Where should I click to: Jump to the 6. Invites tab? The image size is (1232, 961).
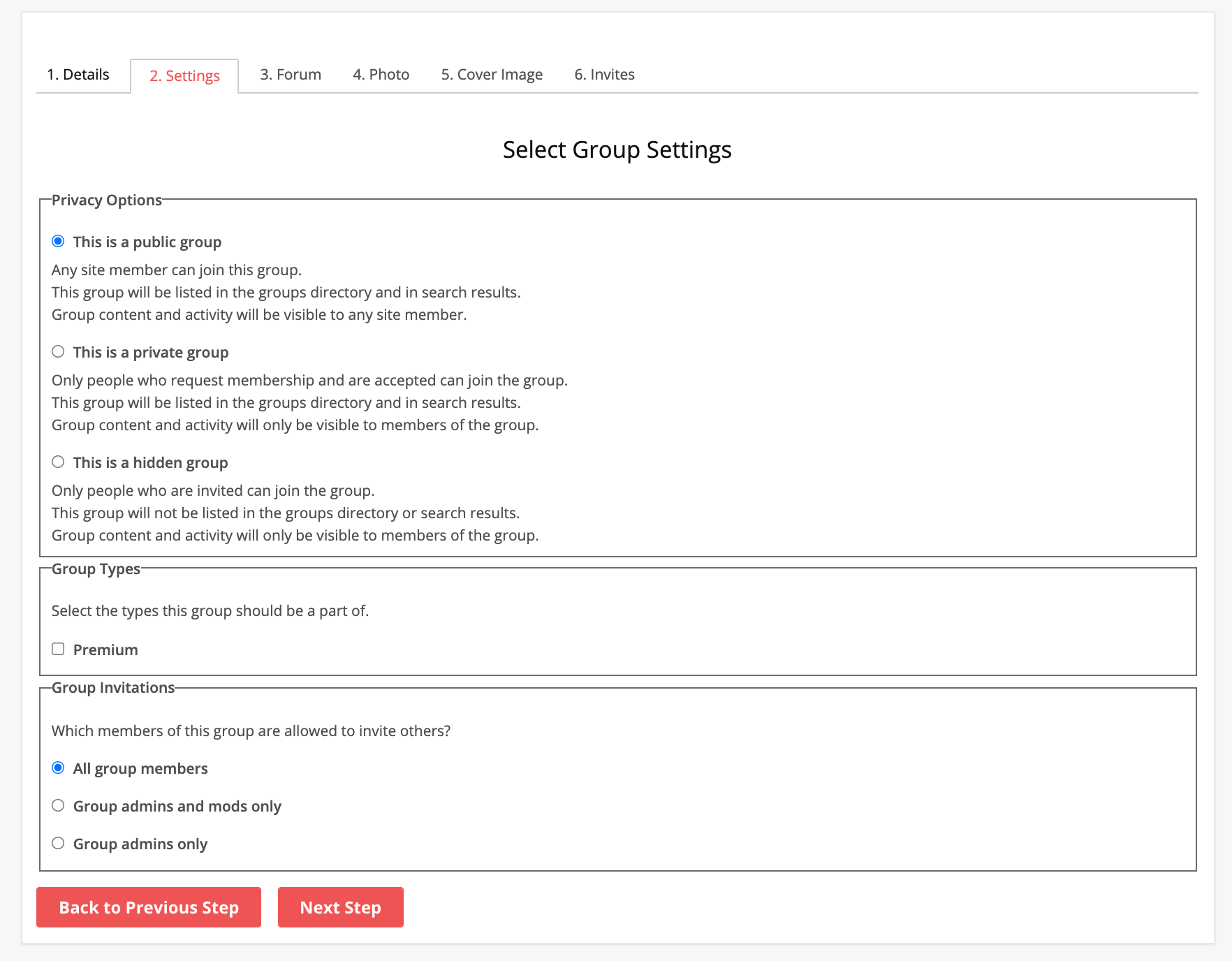pos(604,75)
